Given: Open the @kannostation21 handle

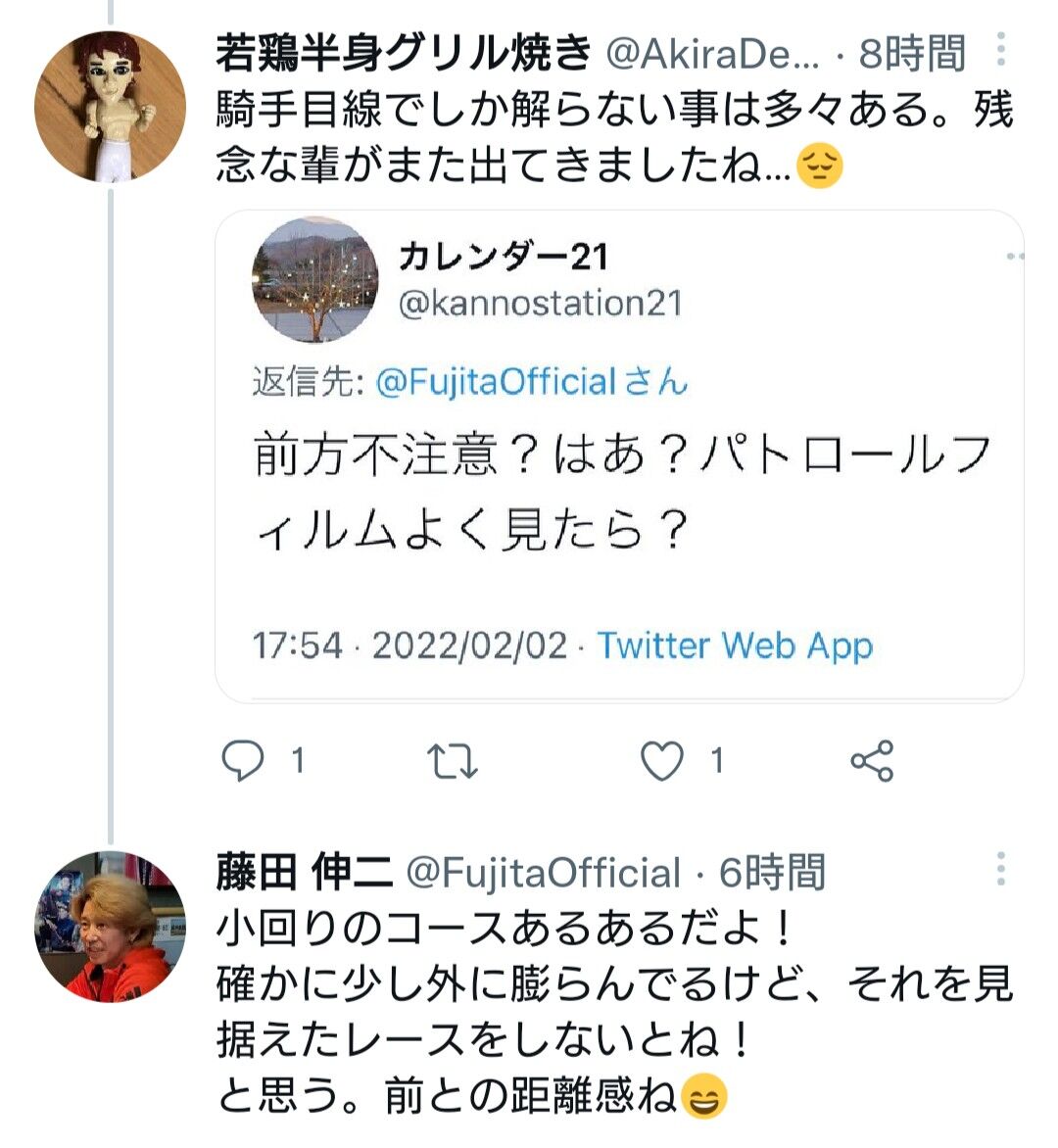Looking at the screenshot, I should pyautogui.click(x=540, y=303).
